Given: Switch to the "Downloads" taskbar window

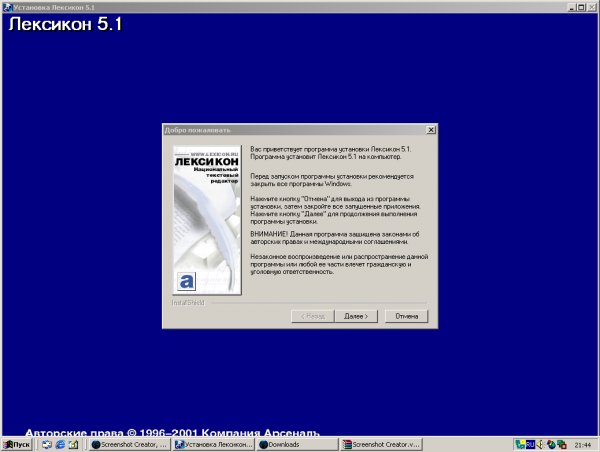Looking at the screenshot, I should pos(295,444).
